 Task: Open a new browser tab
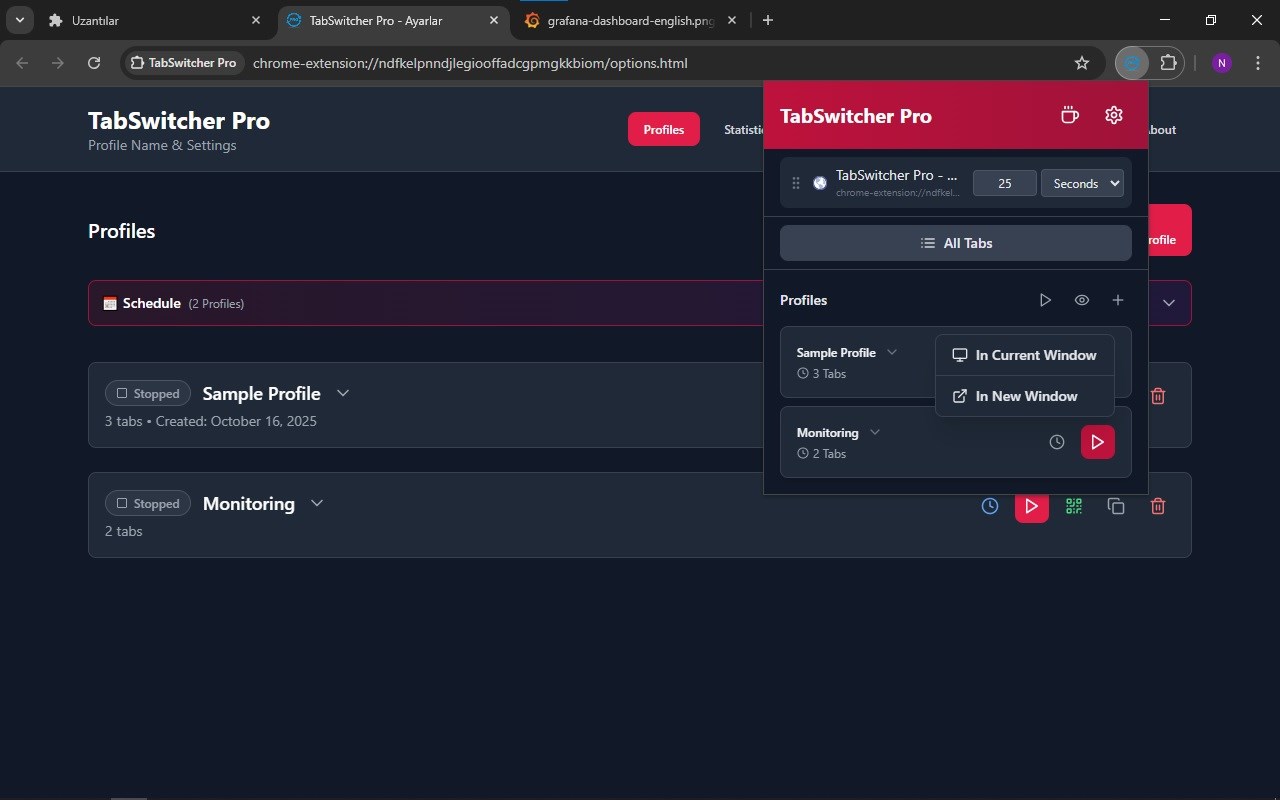[x=768, y=20]
